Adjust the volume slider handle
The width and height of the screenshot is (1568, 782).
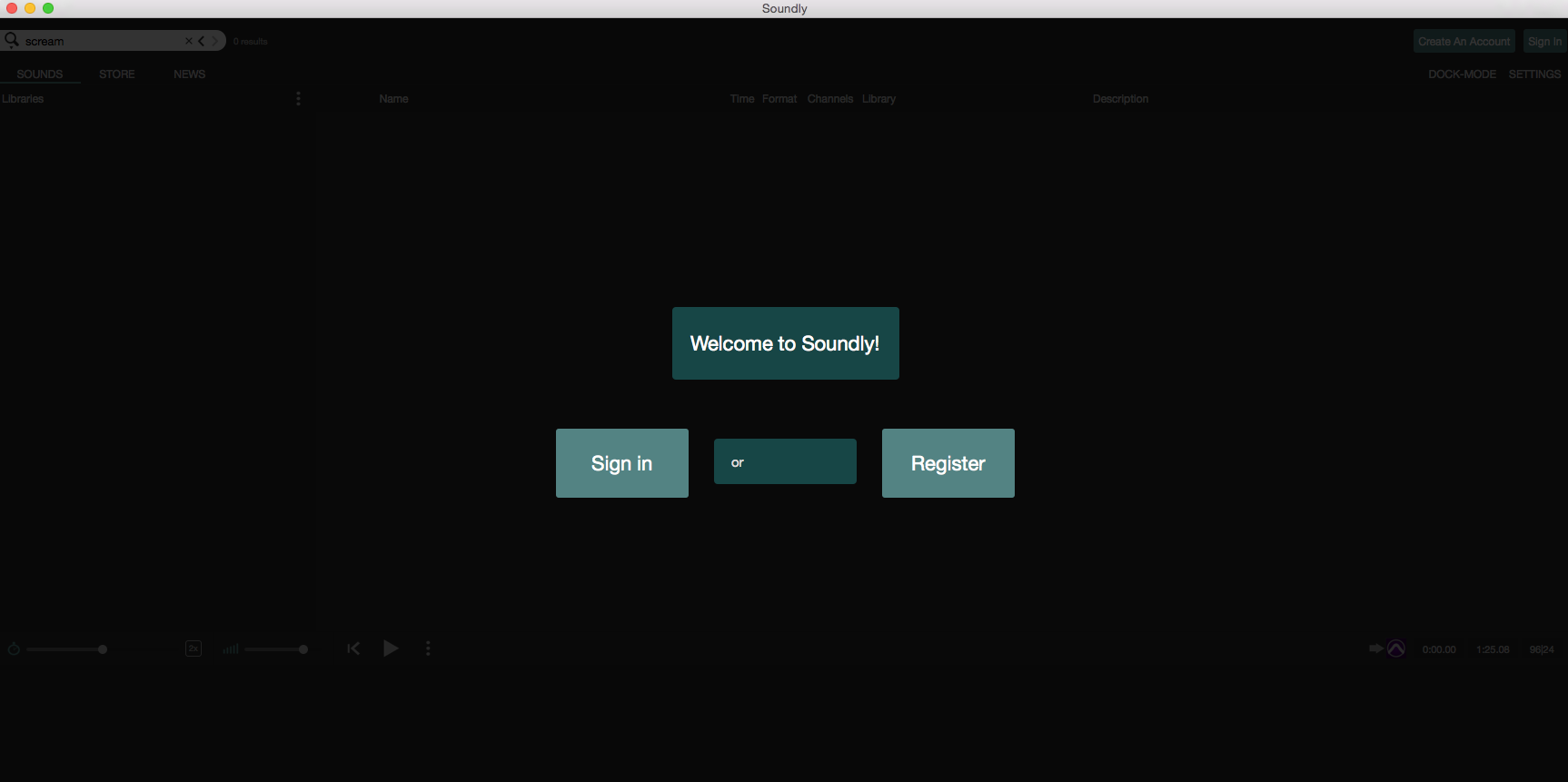click(303, 649)
